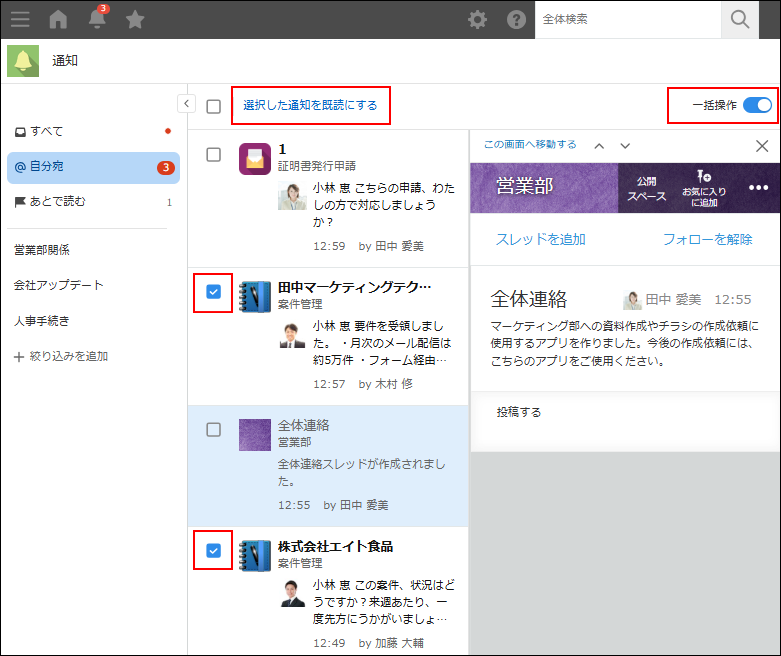Select the 自分宛 filter
This screenshot has width=781, height=656.
click(94, 167)
